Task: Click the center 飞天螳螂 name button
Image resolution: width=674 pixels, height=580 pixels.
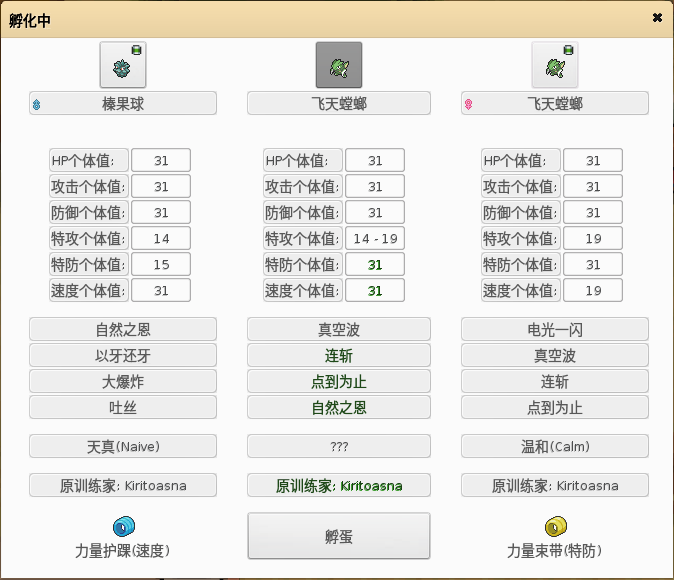Action: (x=339, y=103)
